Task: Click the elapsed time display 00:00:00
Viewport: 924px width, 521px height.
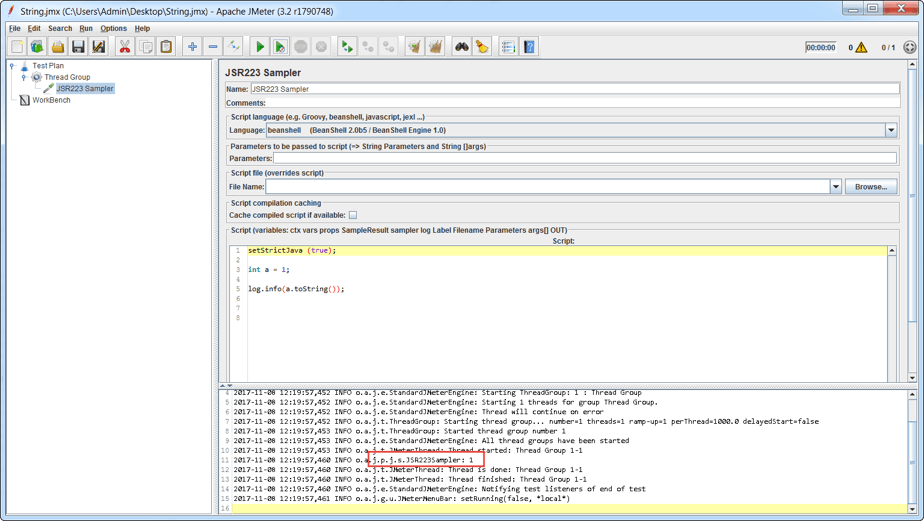Action: coord(821,48)
